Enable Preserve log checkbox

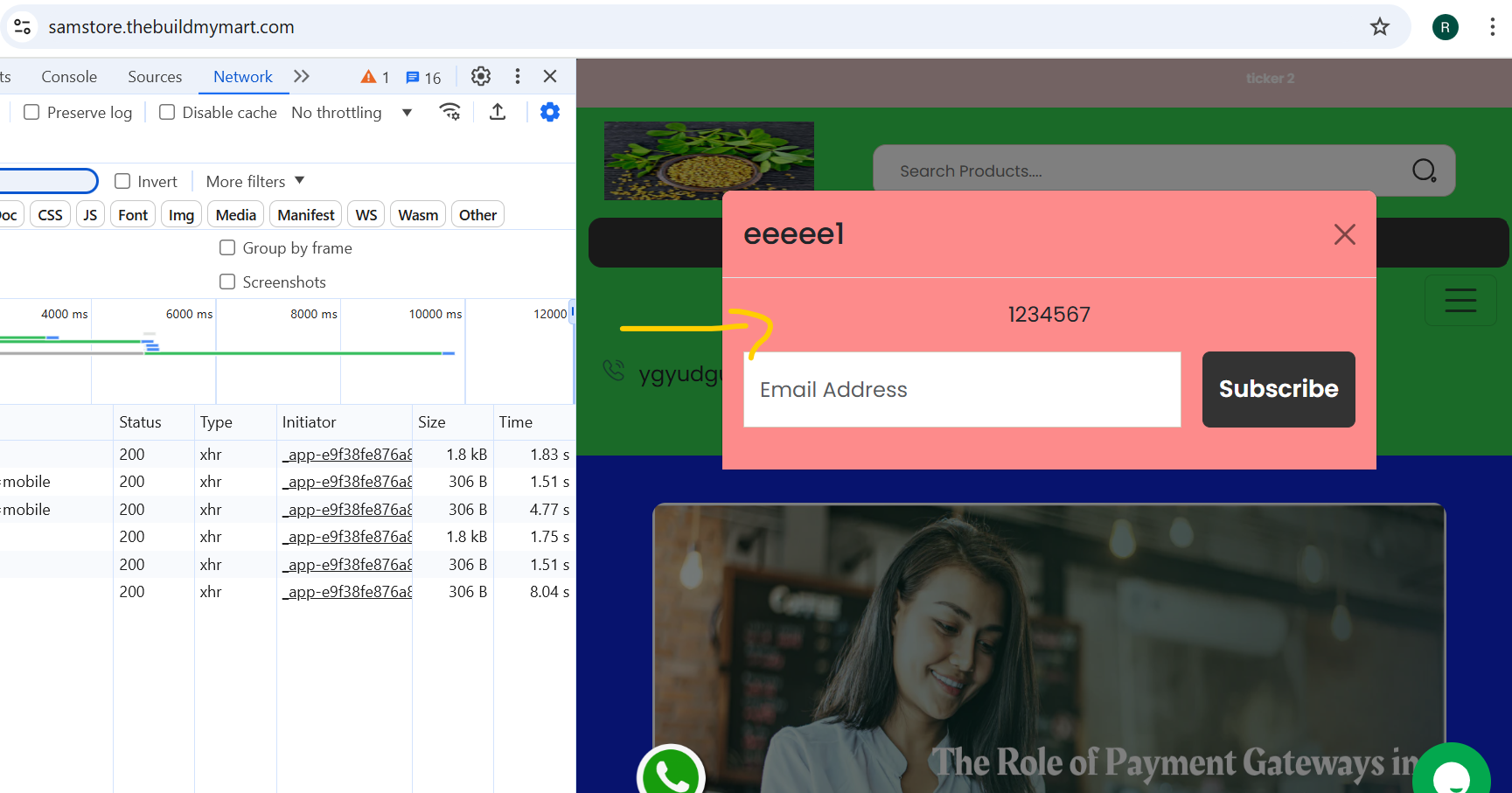[31, 112]
